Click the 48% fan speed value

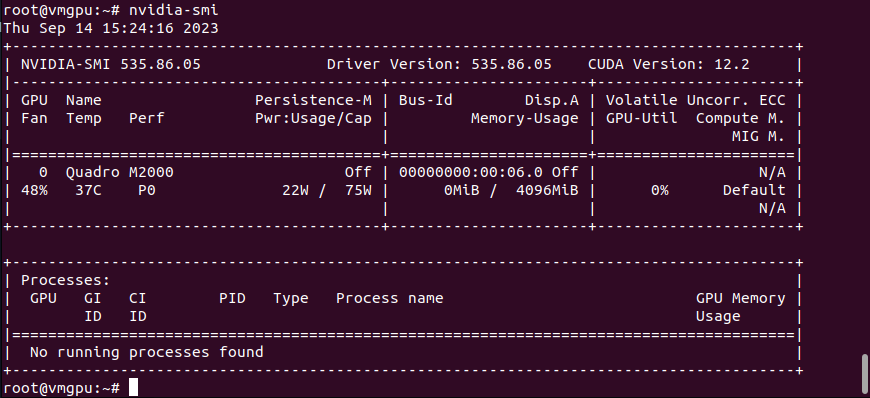point(34,190)
